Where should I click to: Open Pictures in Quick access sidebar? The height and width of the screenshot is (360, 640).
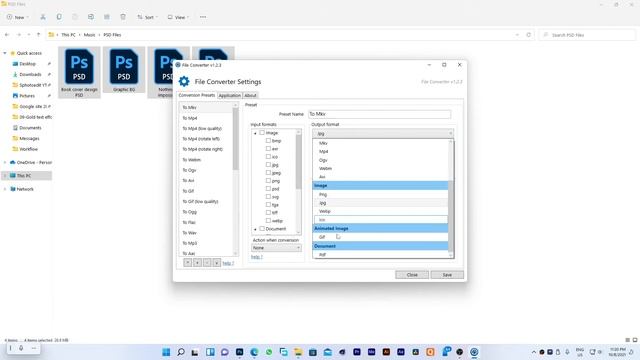click(27, 96)
